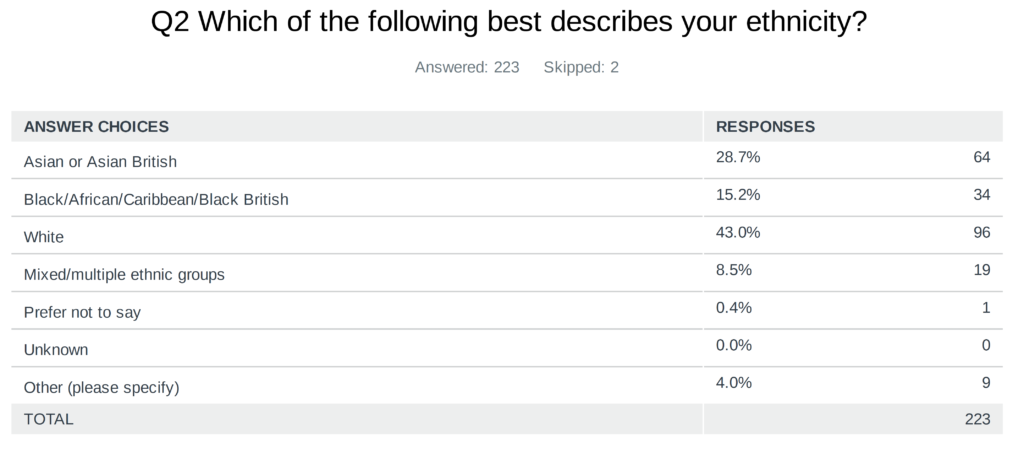Select the 'Answered: 223' text
The height and width of the screenshot is (453, 1024).
point(467,67)
